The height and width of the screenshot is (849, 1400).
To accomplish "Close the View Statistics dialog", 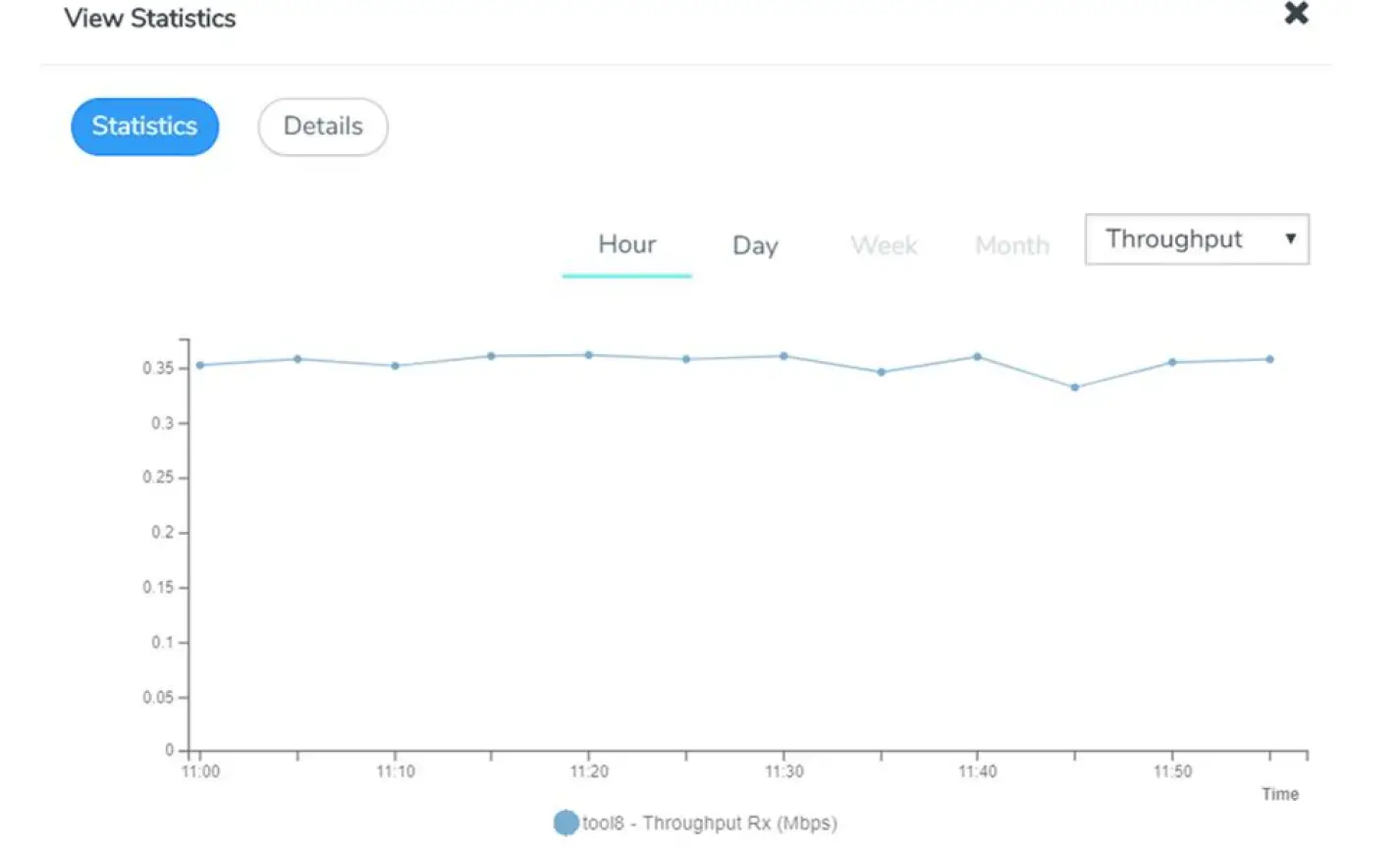I will (1296, 14).
